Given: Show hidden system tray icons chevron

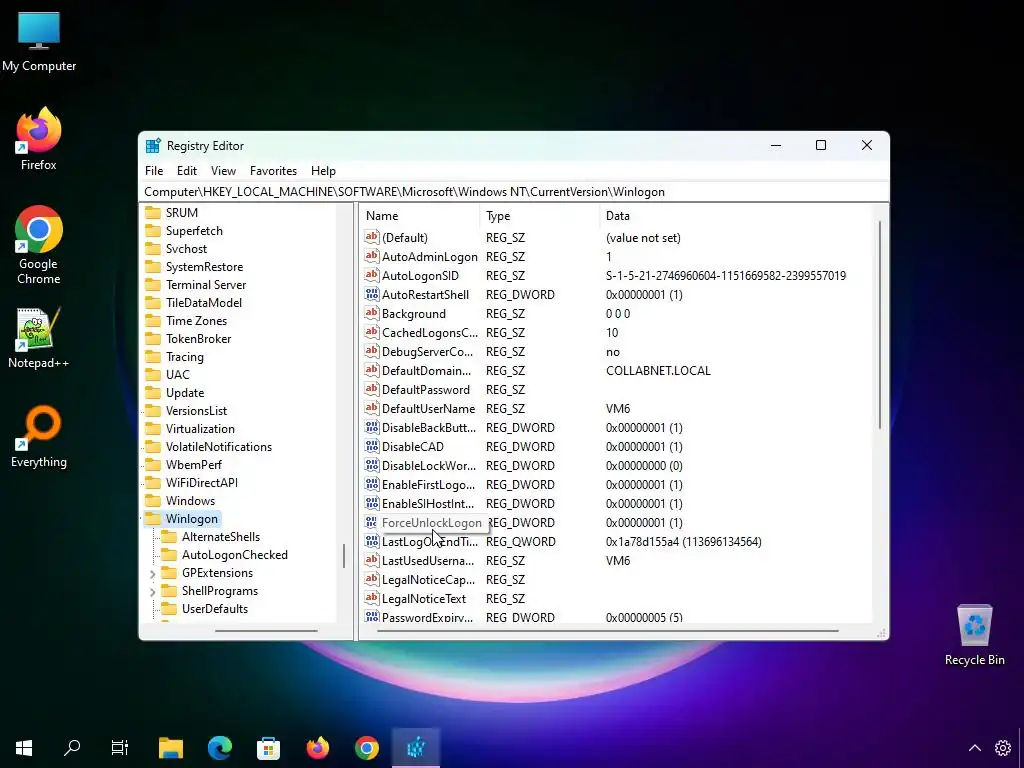Looking at the screenshot, I should pyautogui.click(x=974, y=748).
